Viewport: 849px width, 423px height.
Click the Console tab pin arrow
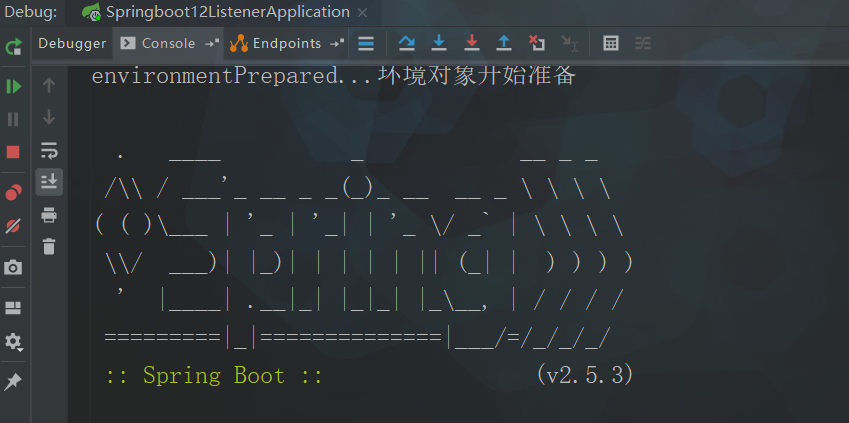(212, 43)
